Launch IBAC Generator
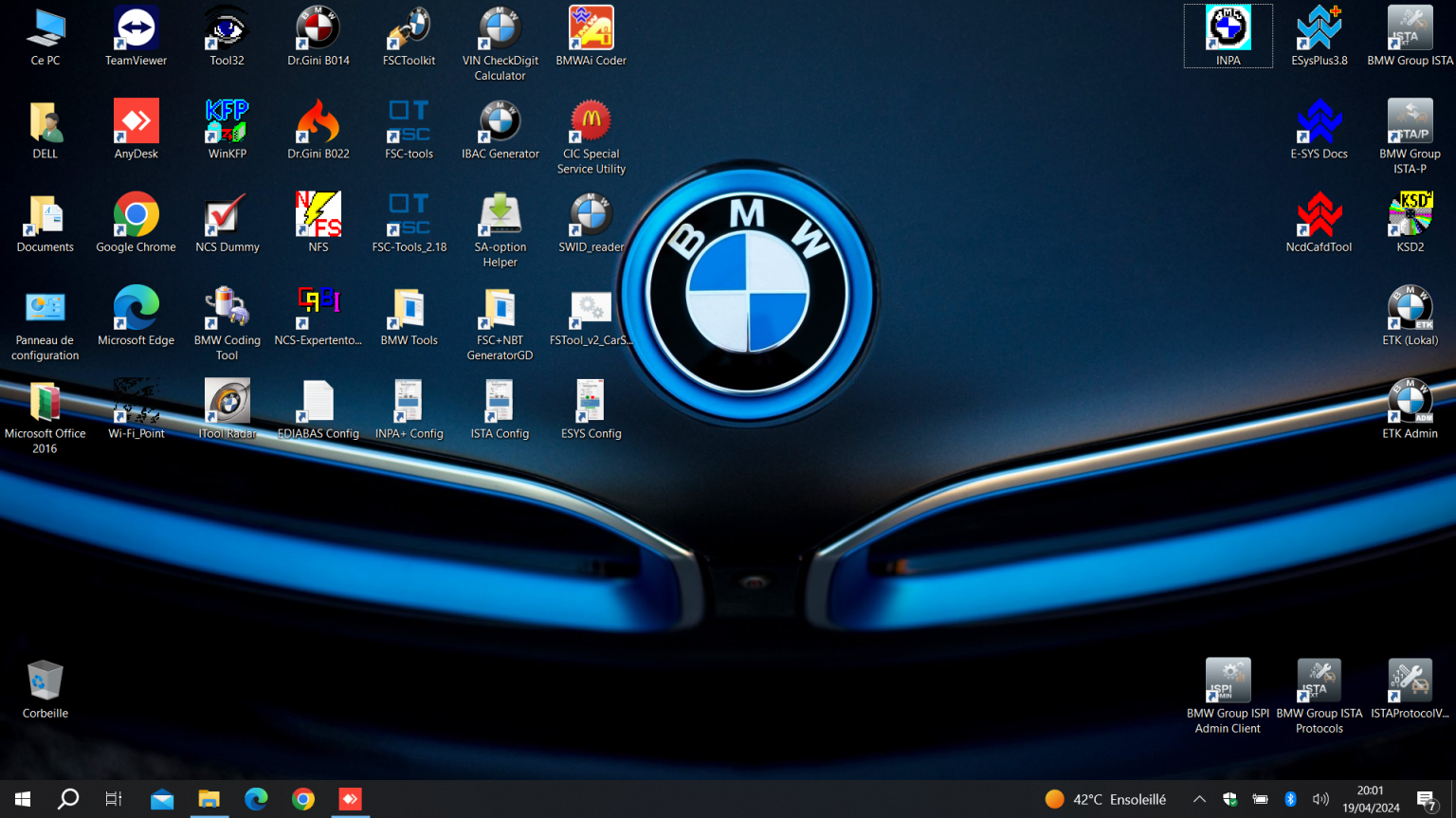 coord(500,129)
